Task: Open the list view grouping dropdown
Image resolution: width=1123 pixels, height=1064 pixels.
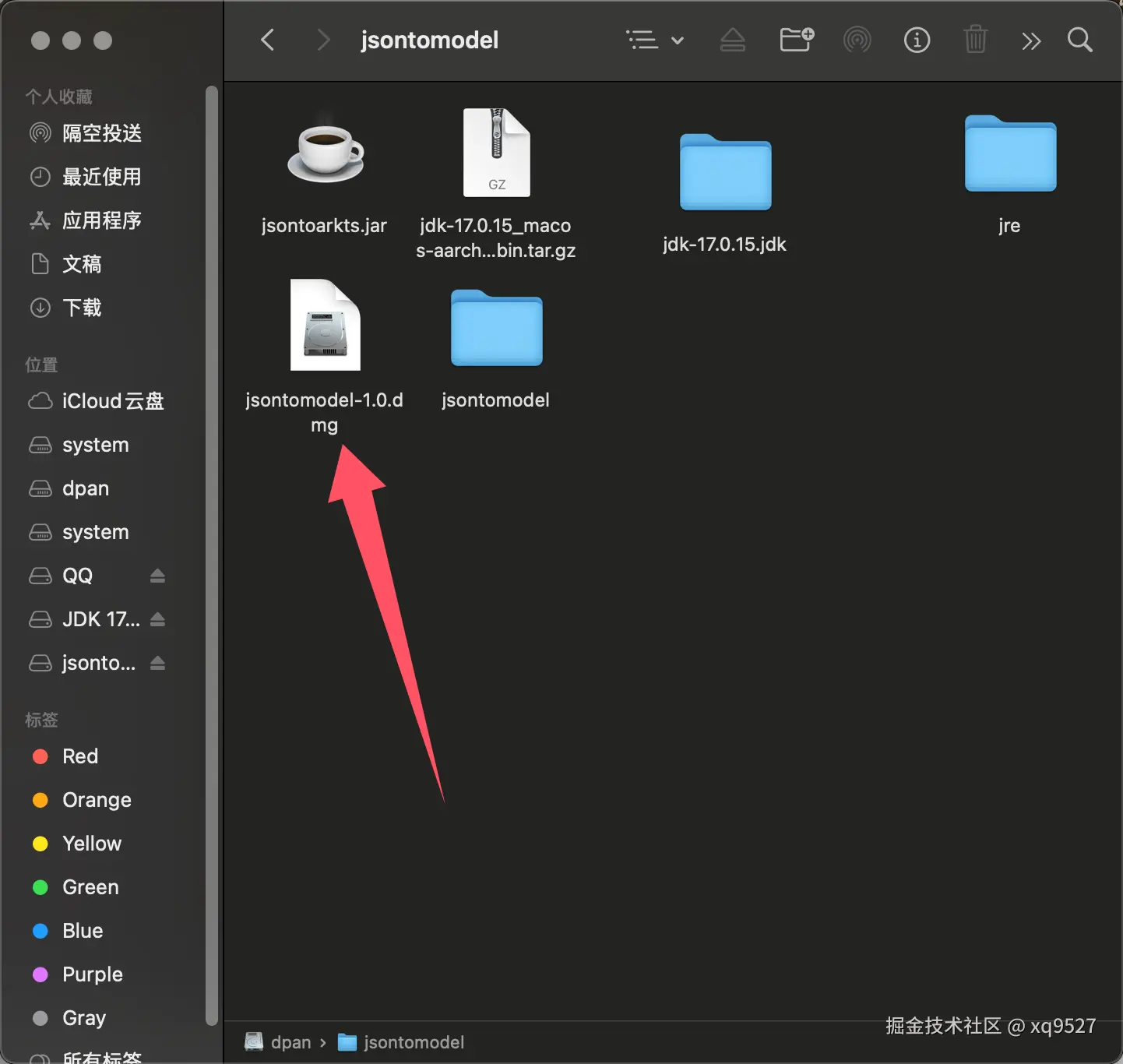Action: pyautogui.click(x=655, y=40)
